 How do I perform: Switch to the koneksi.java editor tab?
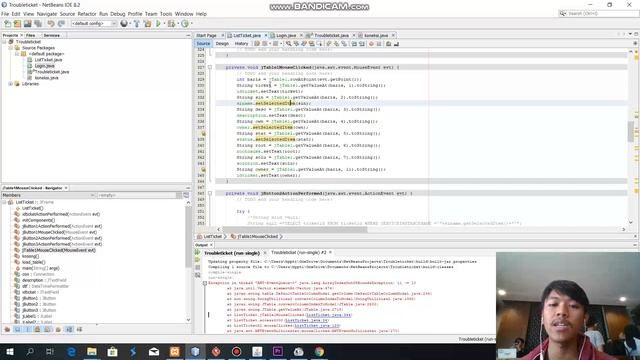[376, 36]
